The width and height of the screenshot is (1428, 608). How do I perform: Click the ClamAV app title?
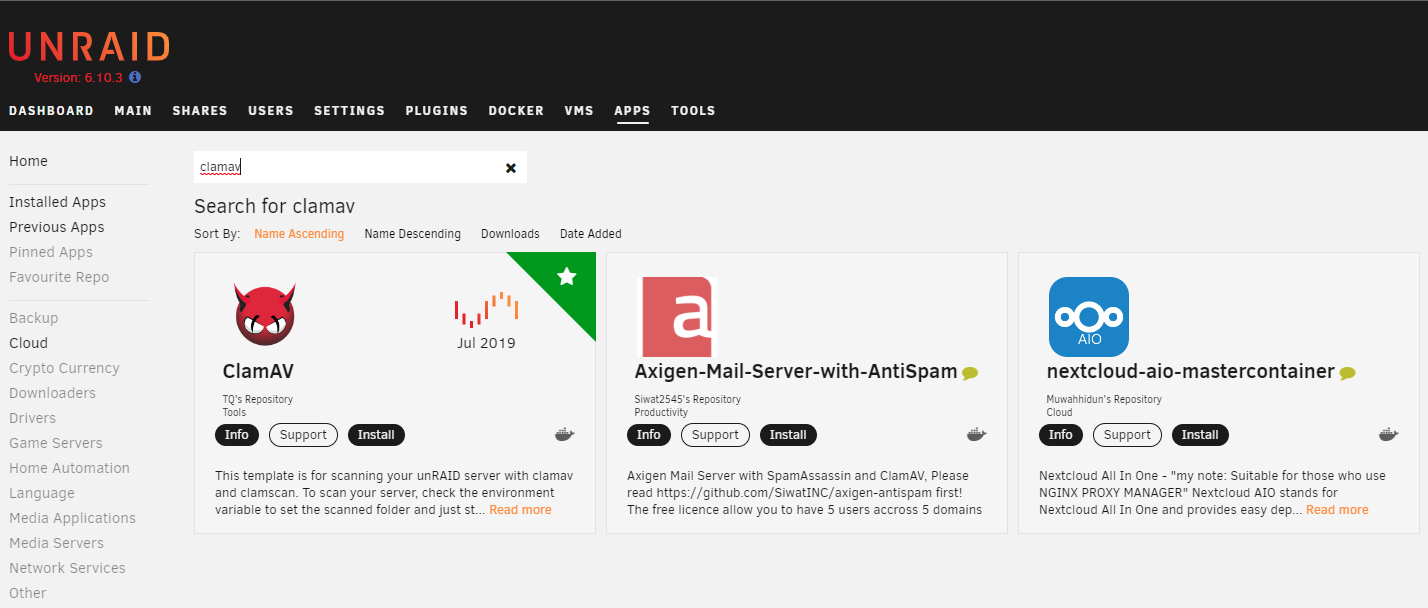point(258,372)
